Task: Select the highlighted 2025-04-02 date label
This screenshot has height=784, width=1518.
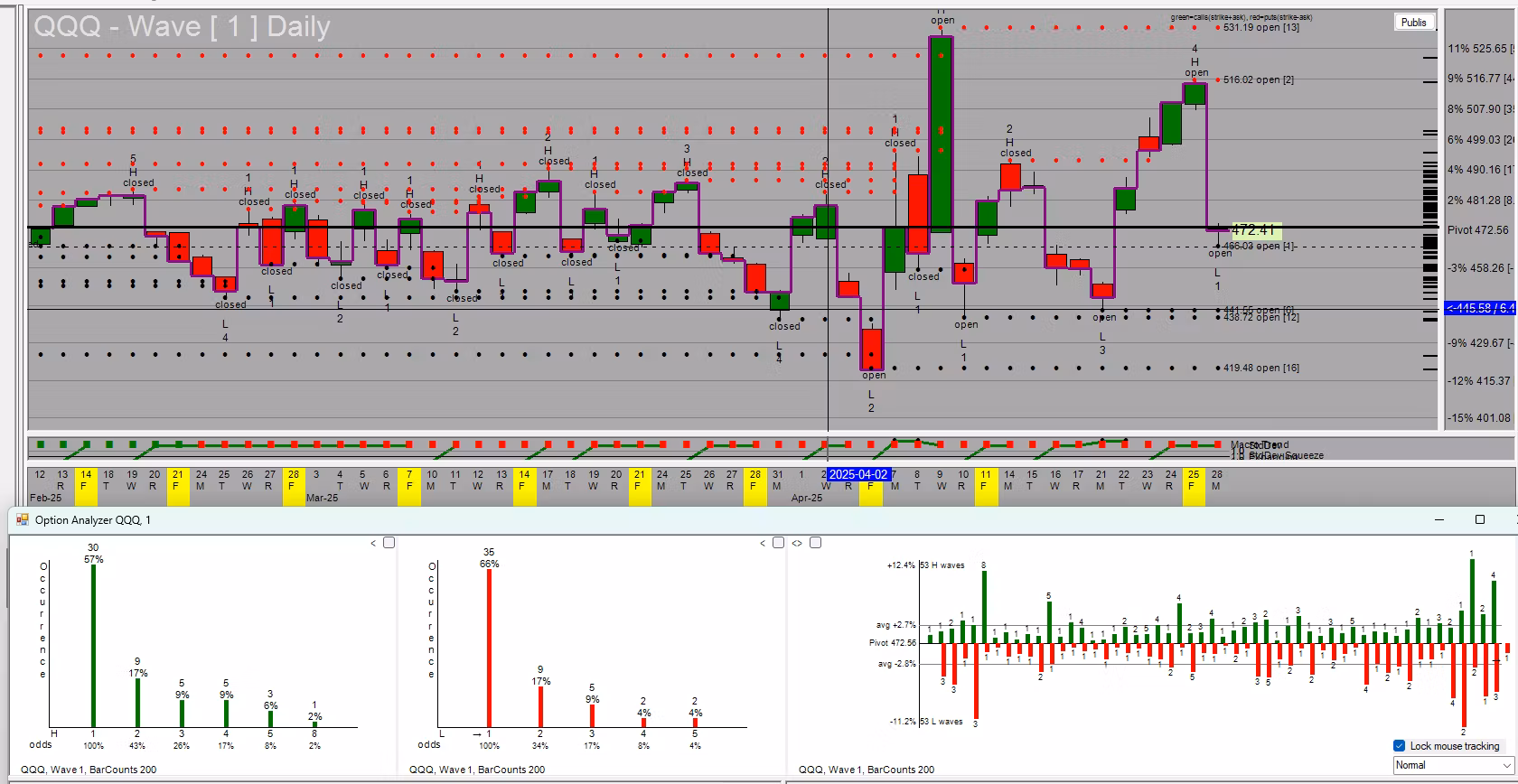Action: (858, 474)
